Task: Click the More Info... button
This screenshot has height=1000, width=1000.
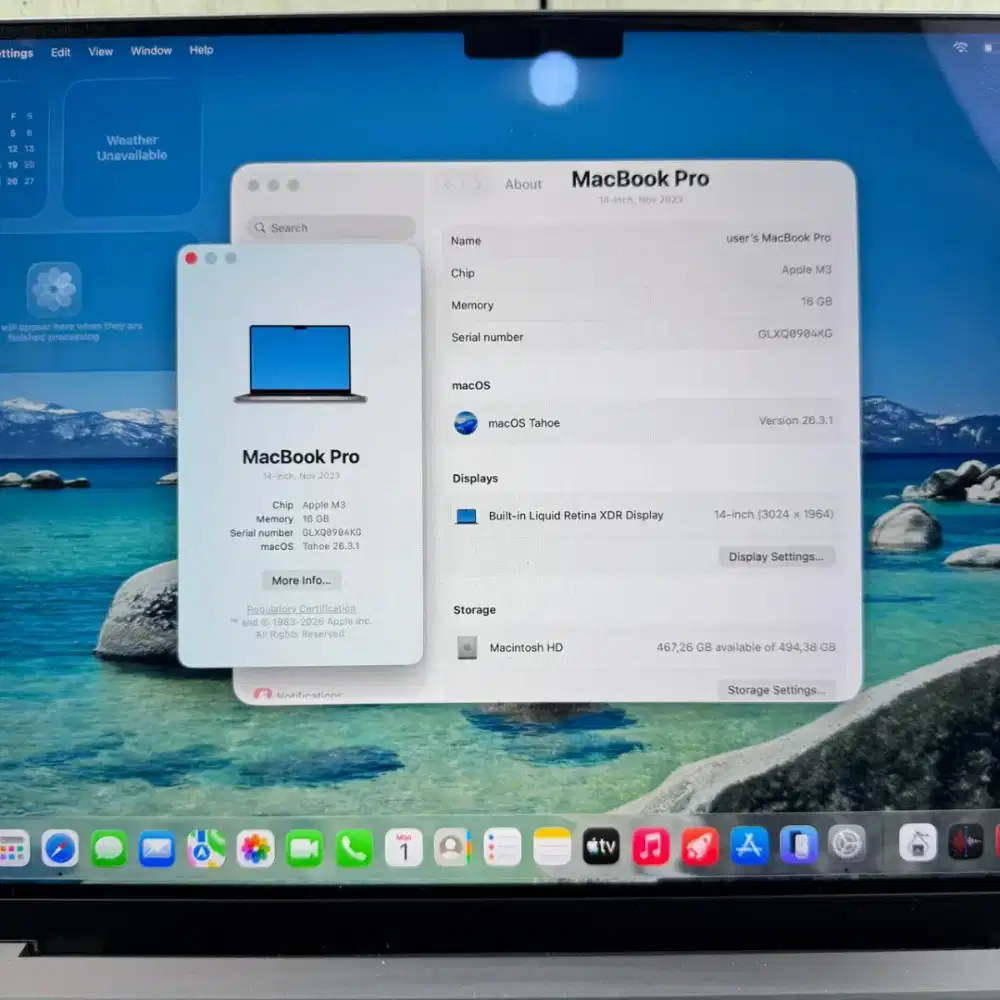Action: 301,580
